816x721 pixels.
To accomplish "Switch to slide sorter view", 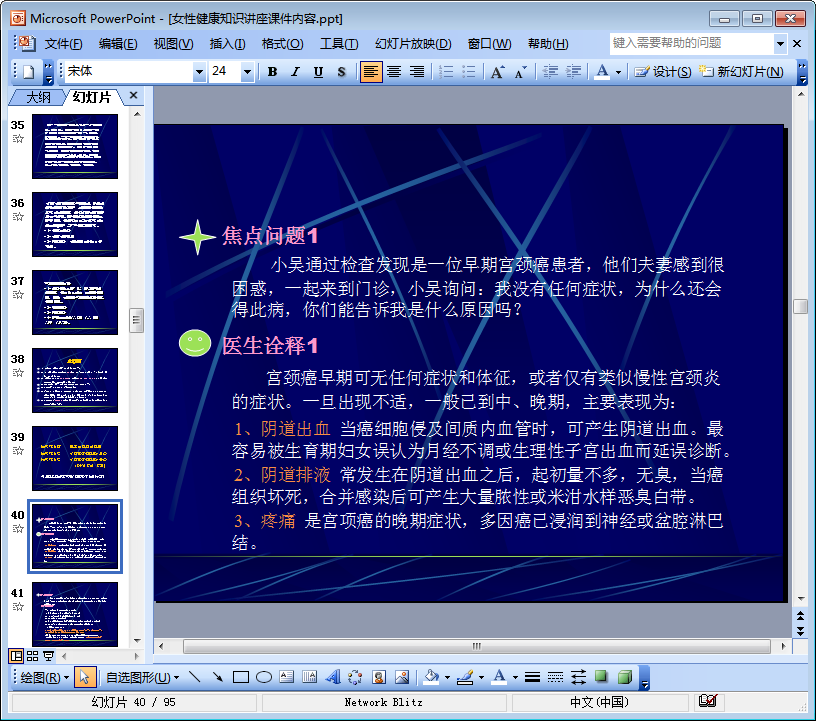I will [32, 656].
